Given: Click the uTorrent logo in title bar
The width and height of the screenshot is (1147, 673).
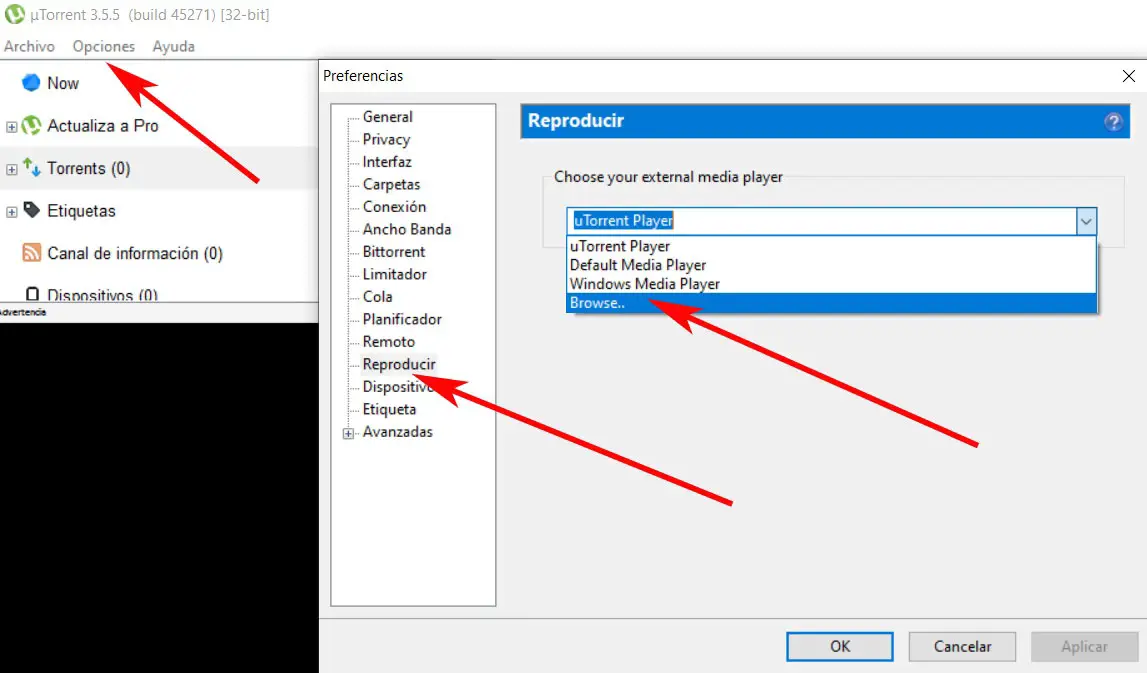Looking at the screenshot, I should [x=15, y=14].
